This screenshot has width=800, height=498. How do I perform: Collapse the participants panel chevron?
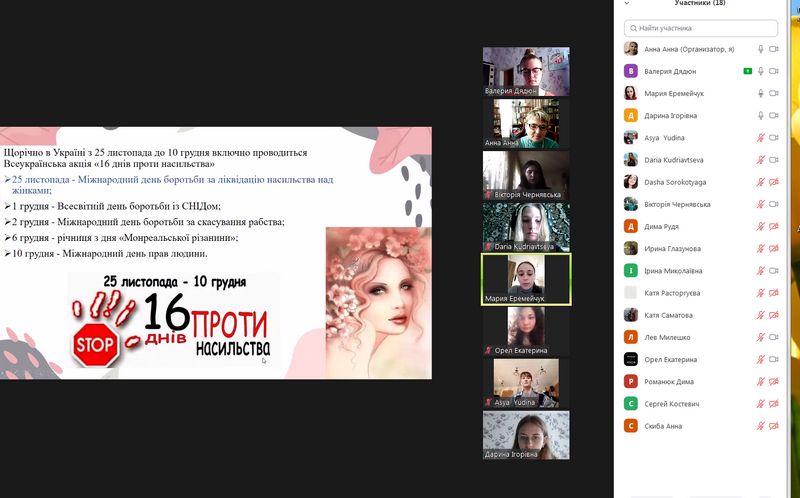[627, 3]
